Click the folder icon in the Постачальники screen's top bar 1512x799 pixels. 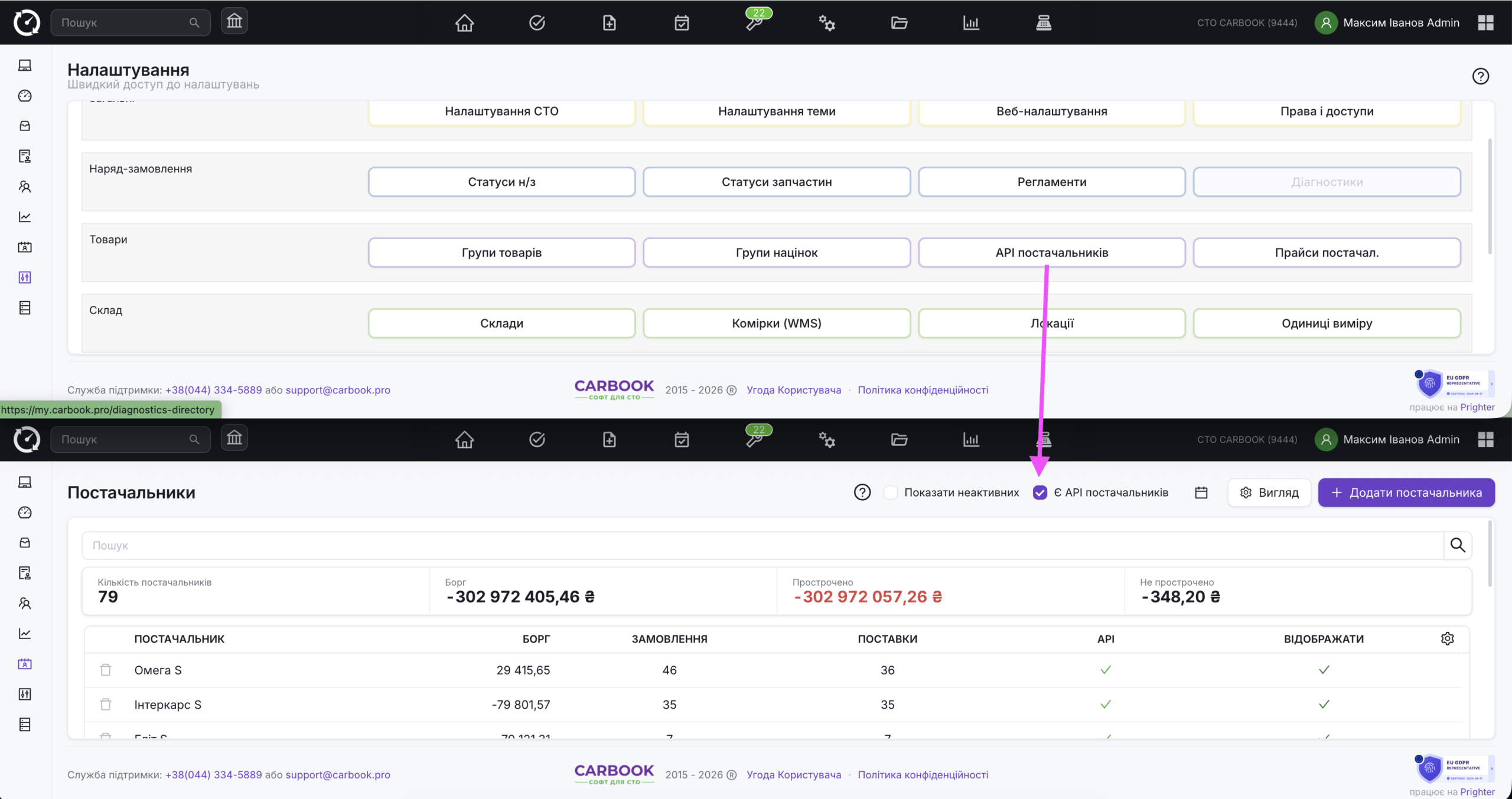(x=899, y=439)
